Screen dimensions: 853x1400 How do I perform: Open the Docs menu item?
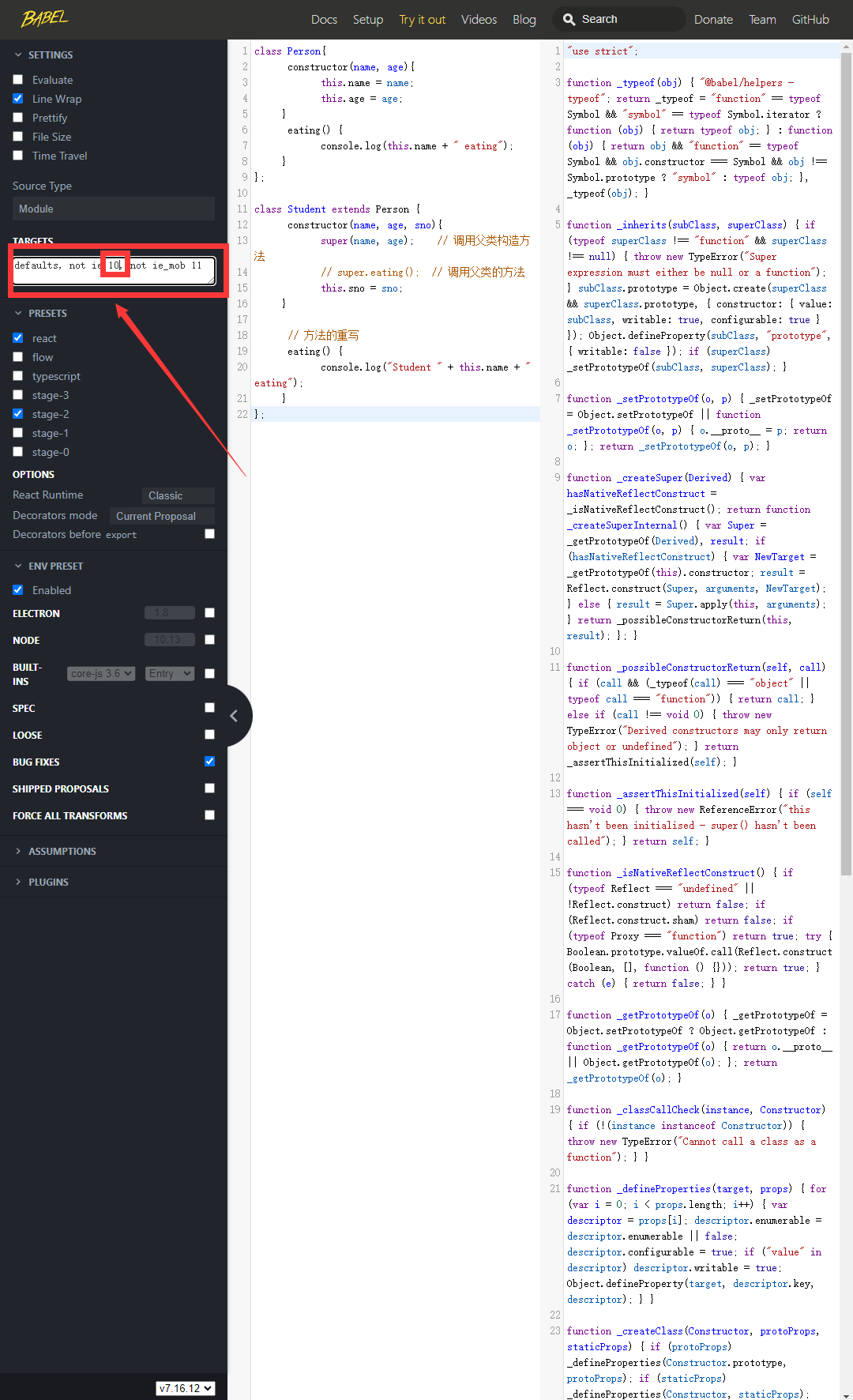[x=324, y=19]
